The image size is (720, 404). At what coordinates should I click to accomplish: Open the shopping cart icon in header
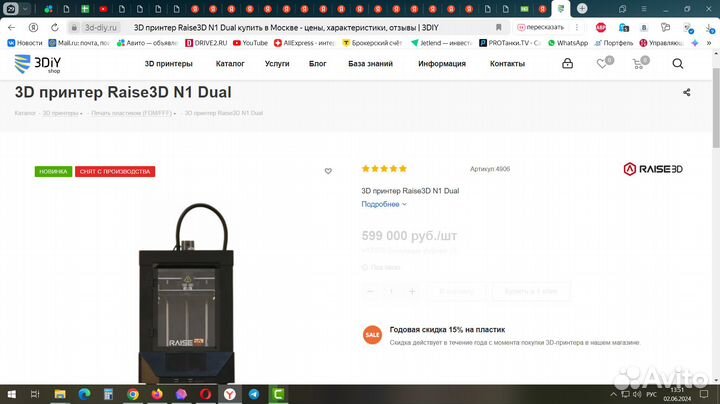(638, 64)
